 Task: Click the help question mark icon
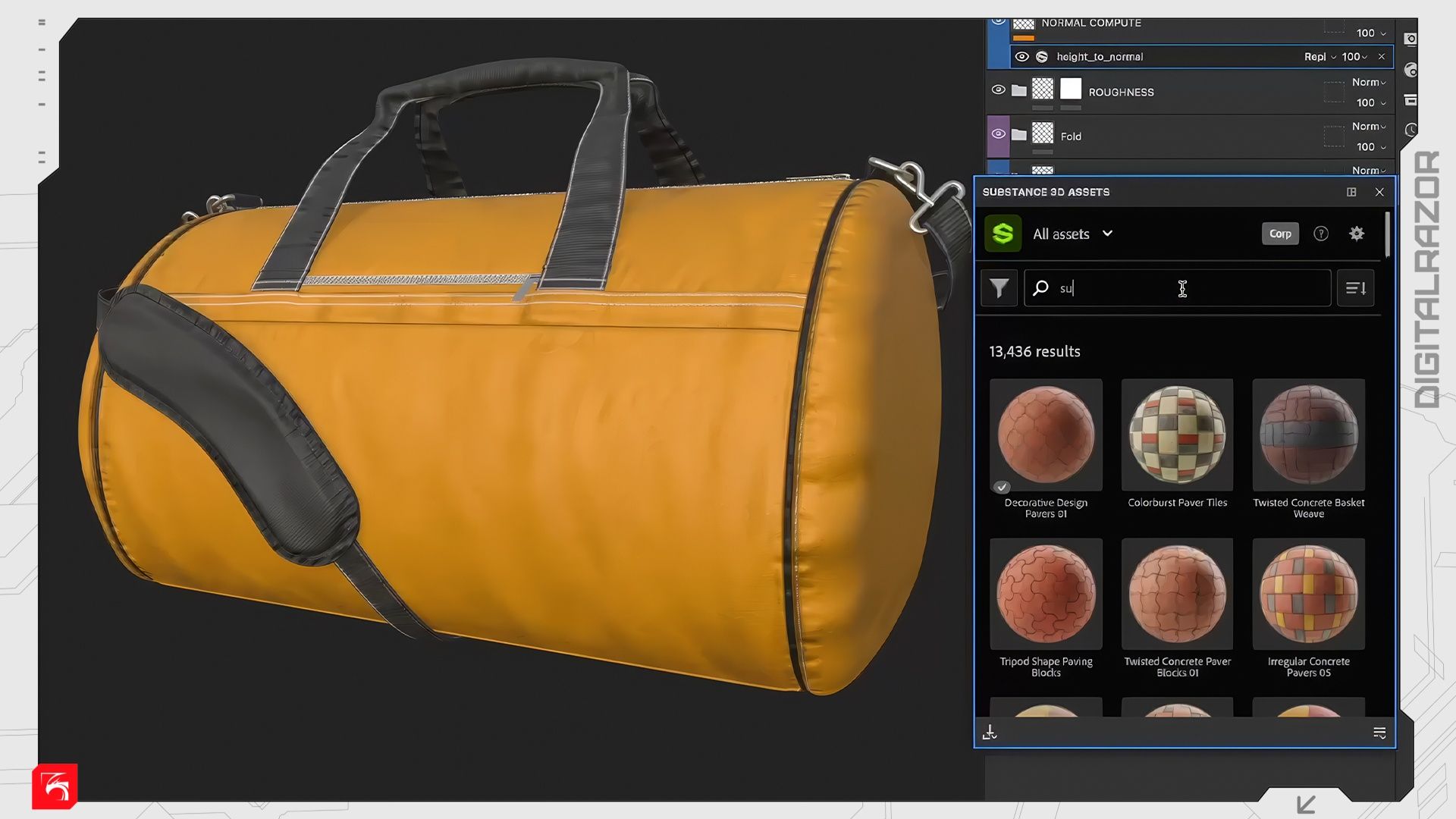click(x=1320, y=234)
